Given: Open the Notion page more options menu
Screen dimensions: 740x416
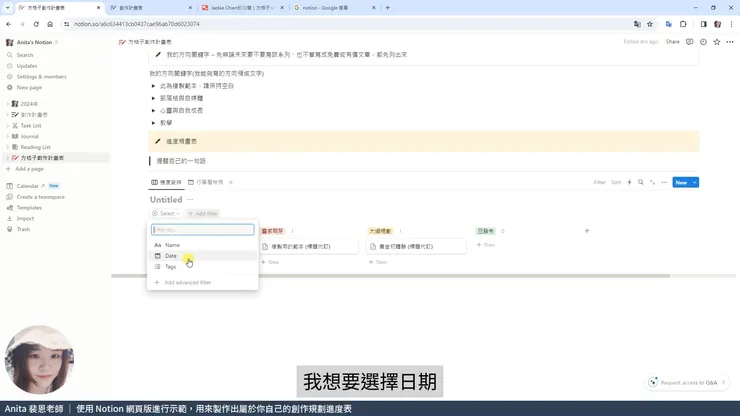Looking at the screenshot, I should click(730, 42).
